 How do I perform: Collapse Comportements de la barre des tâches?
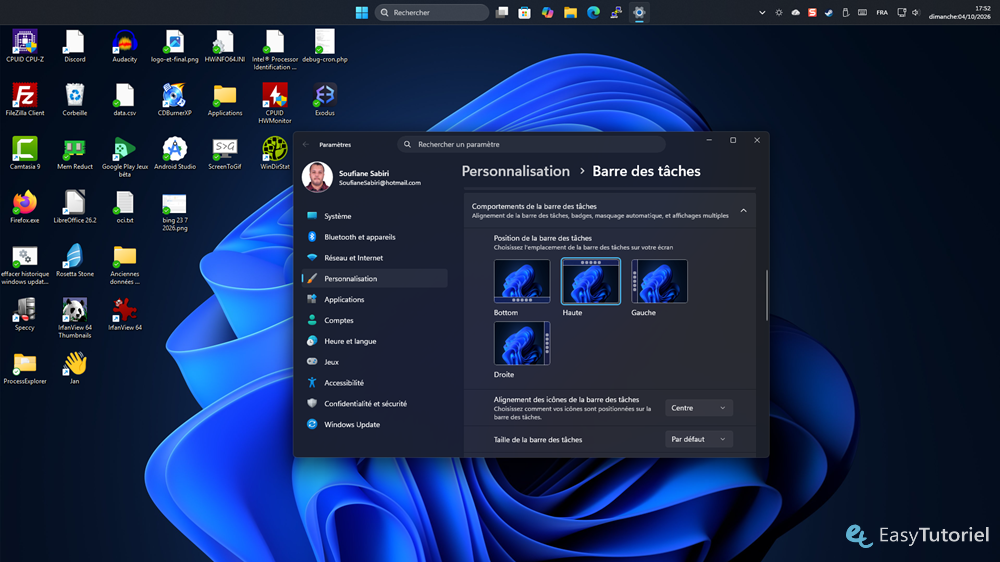(x=743, y=211)
